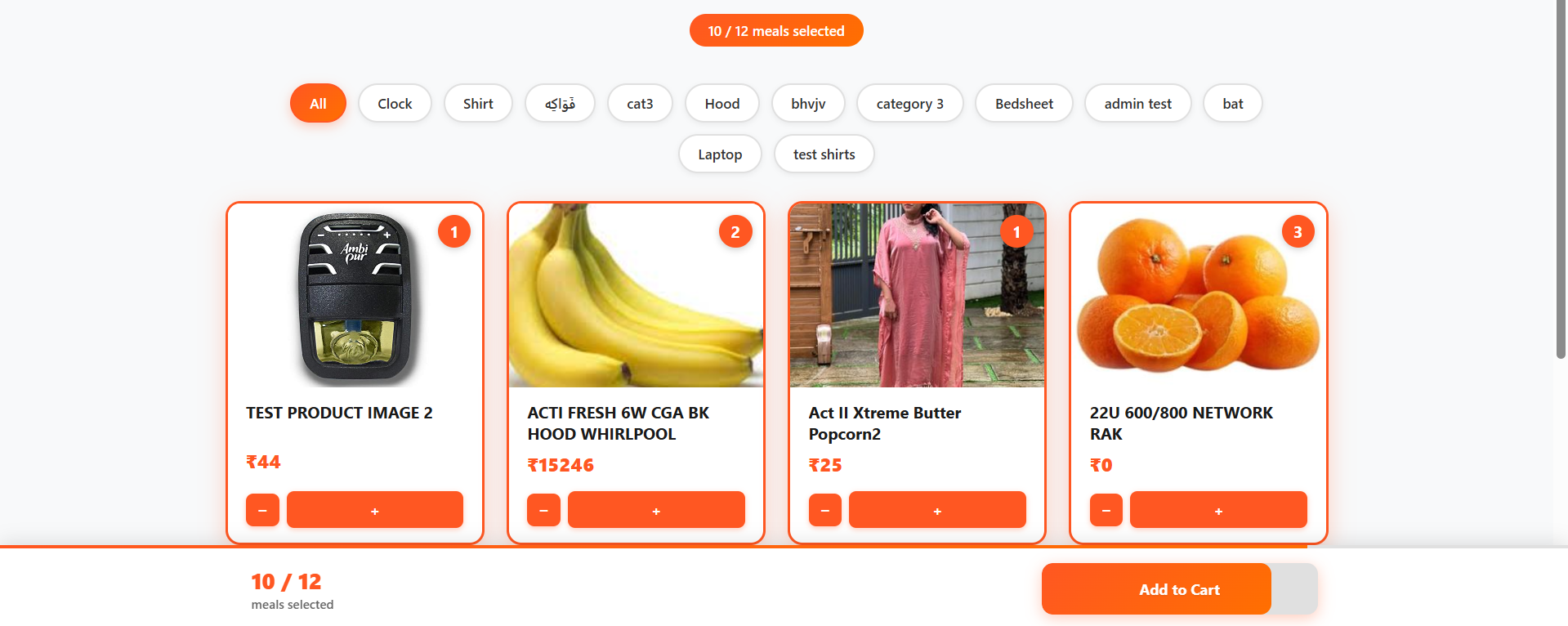The width and height of the screenshot is (1568, 626).
Task: Open the banana product image
Action: 636,296
